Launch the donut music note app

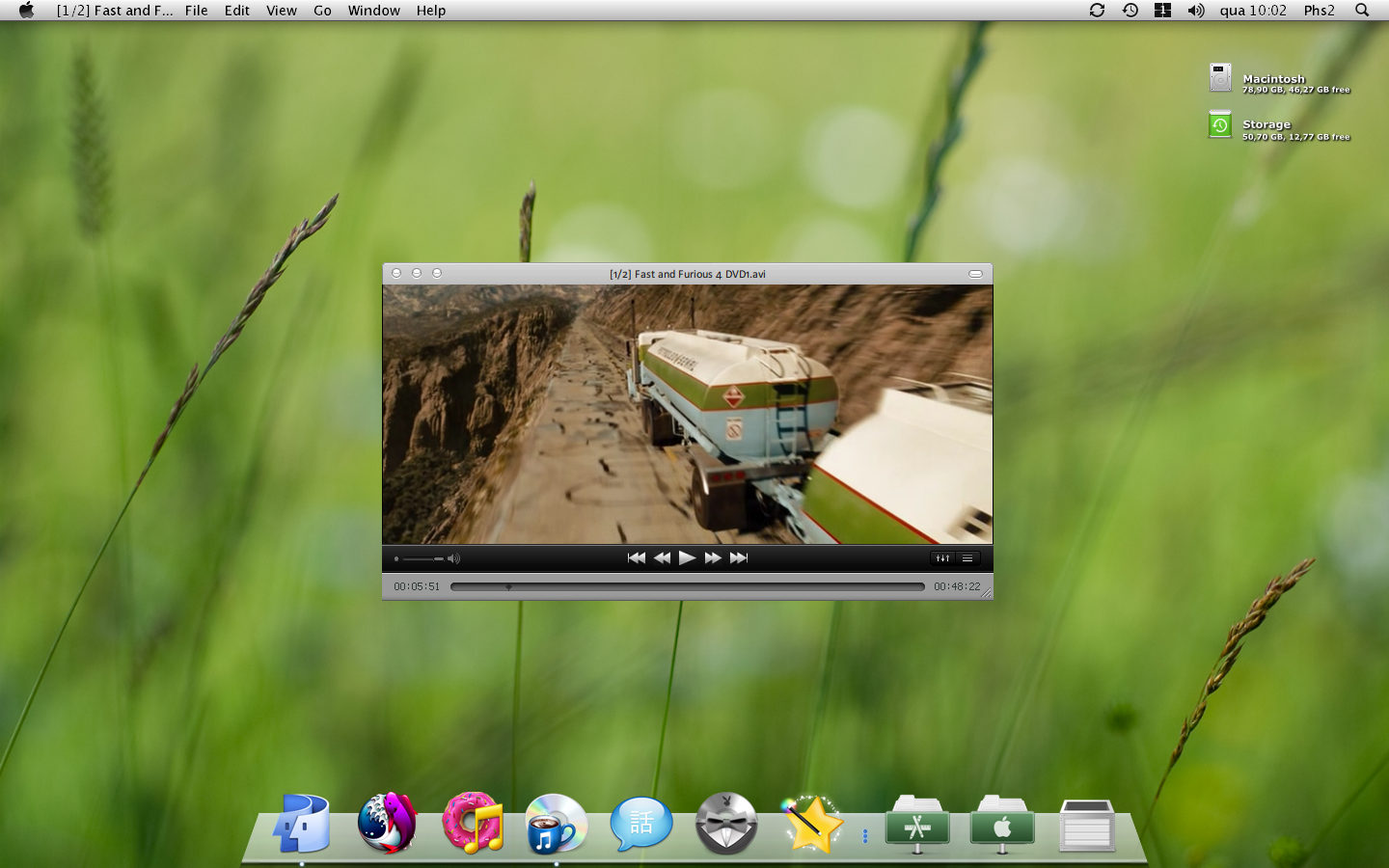[473, 824]
